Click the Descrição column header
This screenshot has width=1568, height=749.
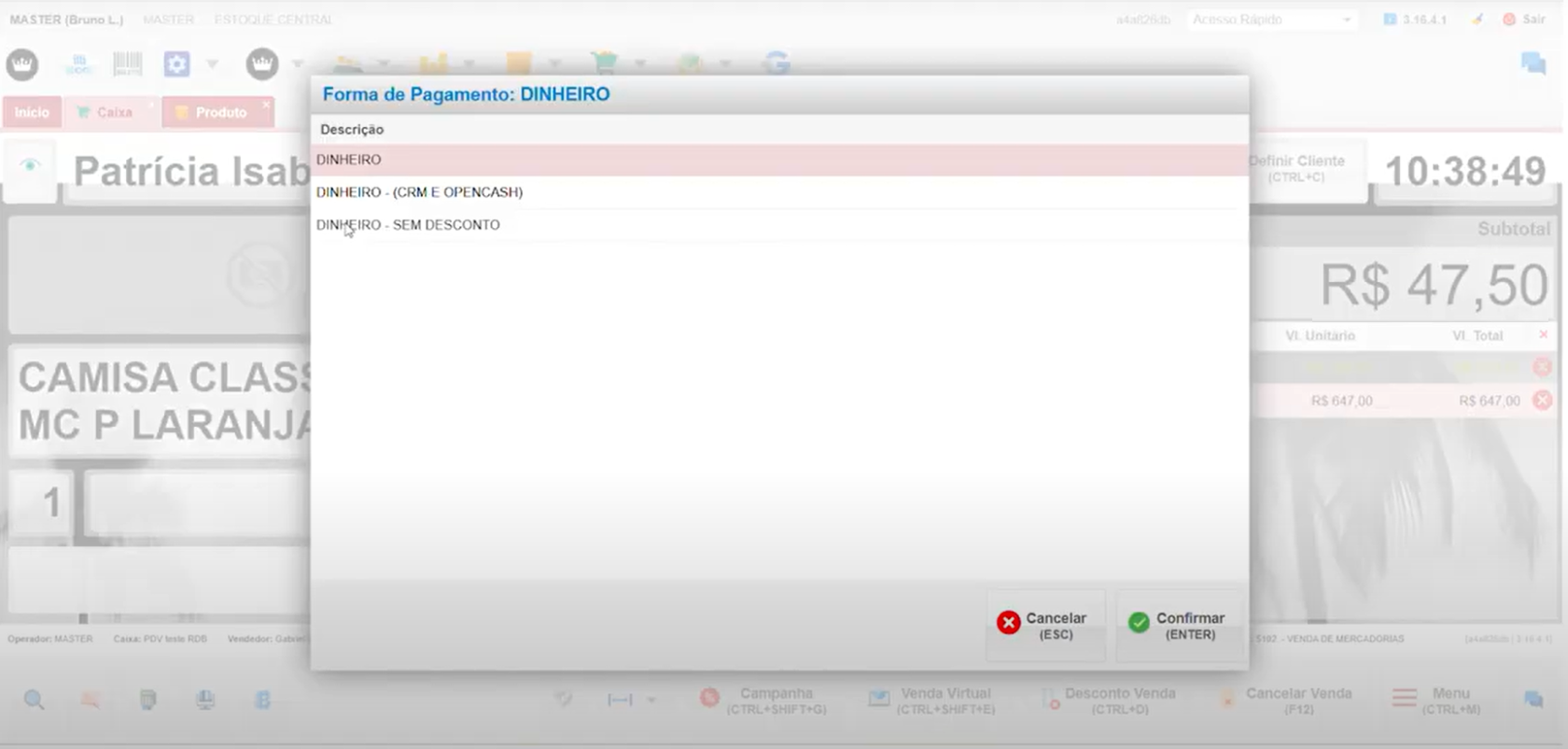352,130
